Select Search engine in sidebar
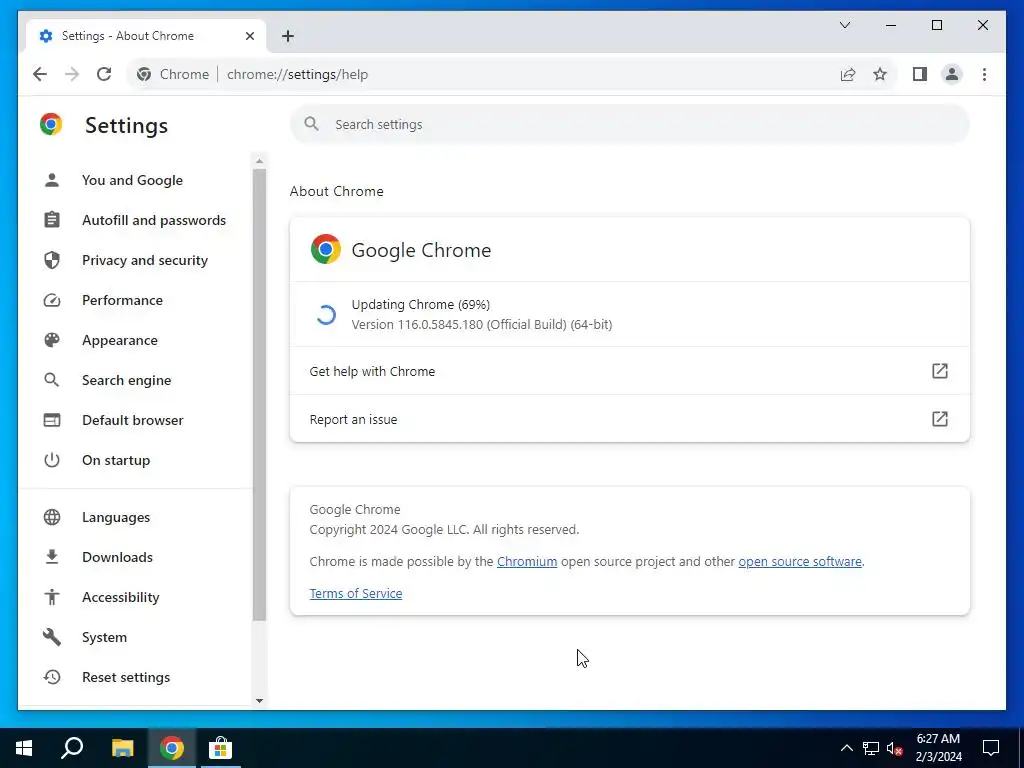 (126, 380)
